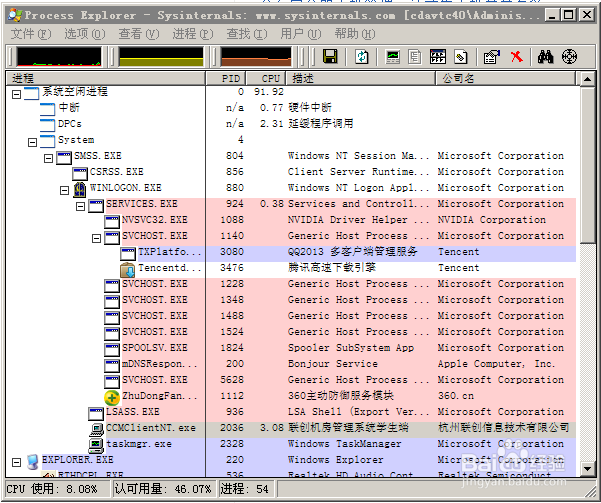
Task: Open the 文件(F) menu
Action: coord(31,34)
